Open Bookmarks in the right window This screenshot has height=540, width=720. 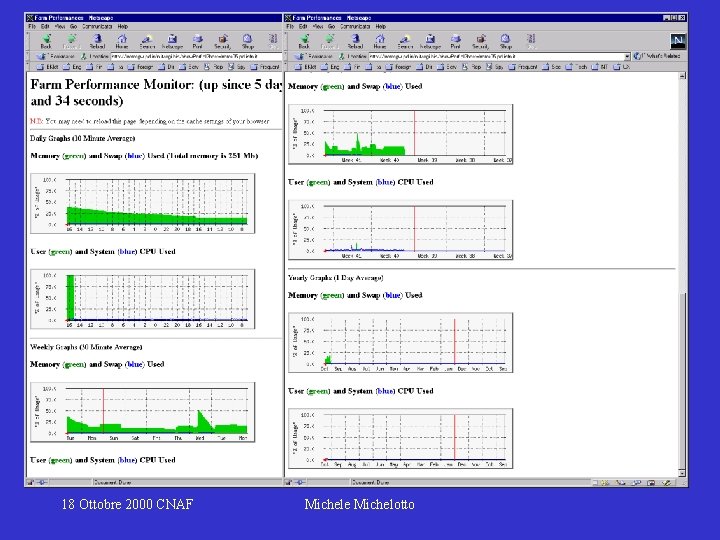(314, 56)
